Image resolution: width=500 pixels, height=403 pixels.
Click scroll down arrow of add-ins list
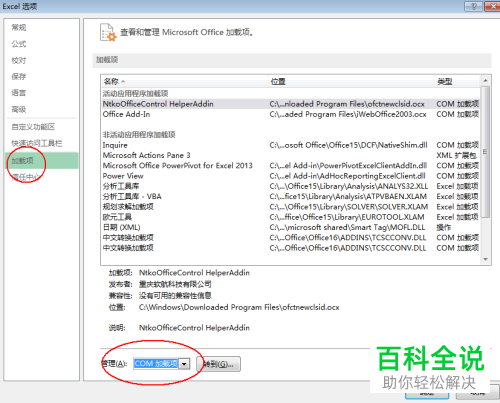pos(485,259)
